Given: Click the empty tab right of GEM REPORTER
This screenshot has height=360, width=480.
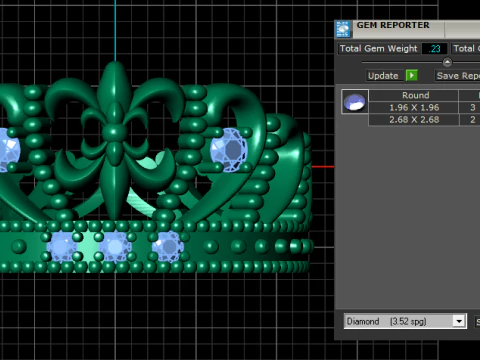Looking at the screenshot, I should pos(463,30).
